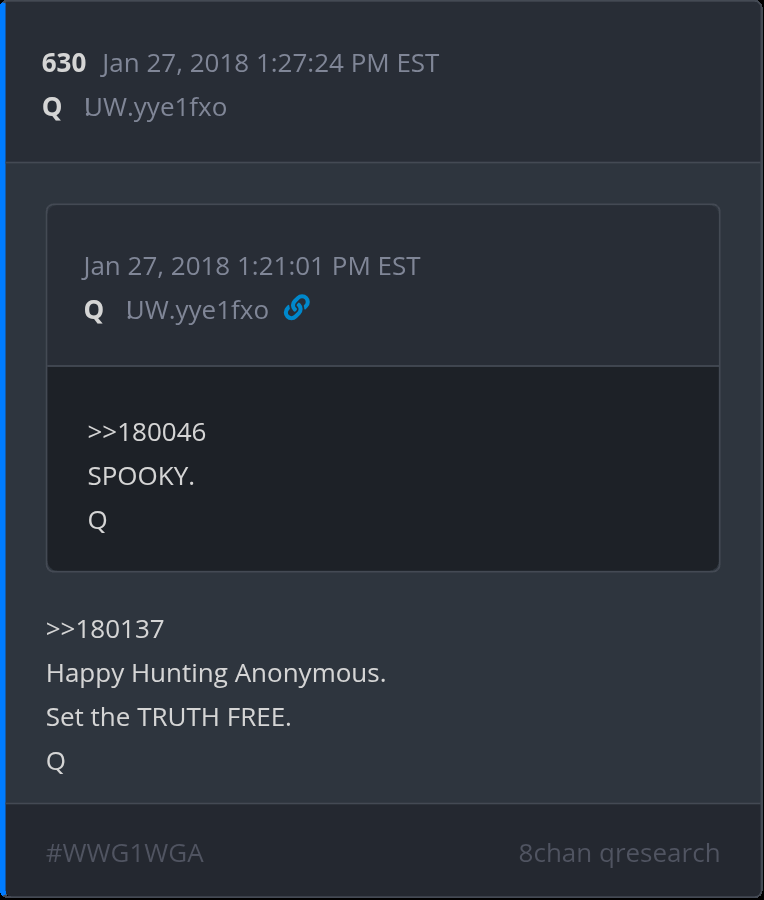
Task: Click the top header's UW.yye1fxo tripcode
Action: [156, 107]
